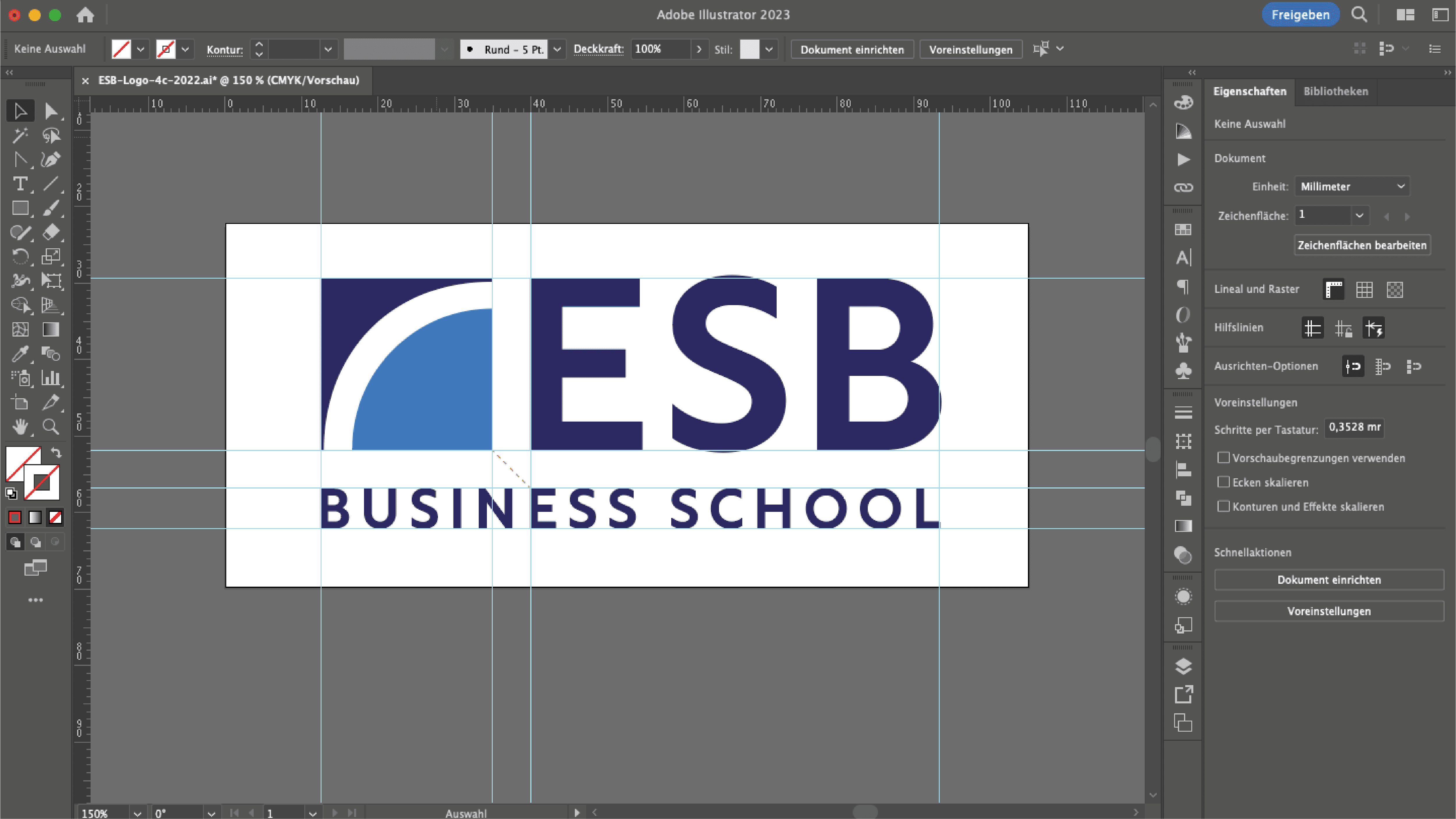
Task: Select the Eyedropper tool
Action: (x=20, y=354)
